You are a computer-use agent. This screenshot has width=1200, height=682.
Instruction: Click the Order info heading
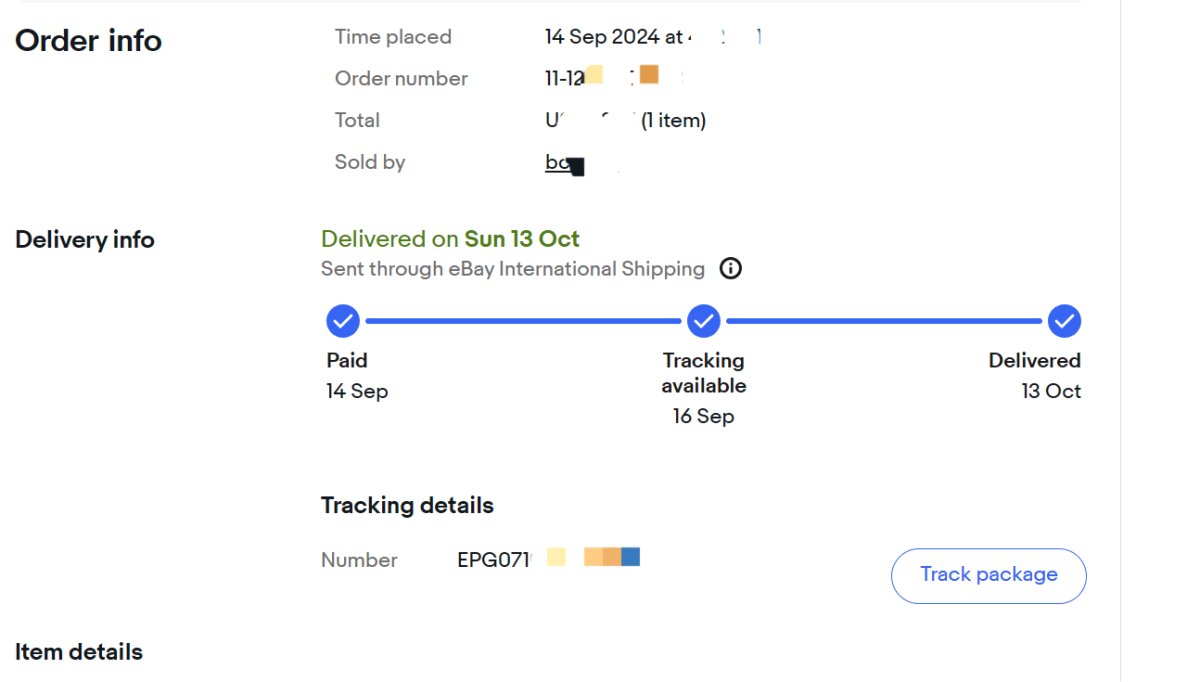[x=88, y=41]
